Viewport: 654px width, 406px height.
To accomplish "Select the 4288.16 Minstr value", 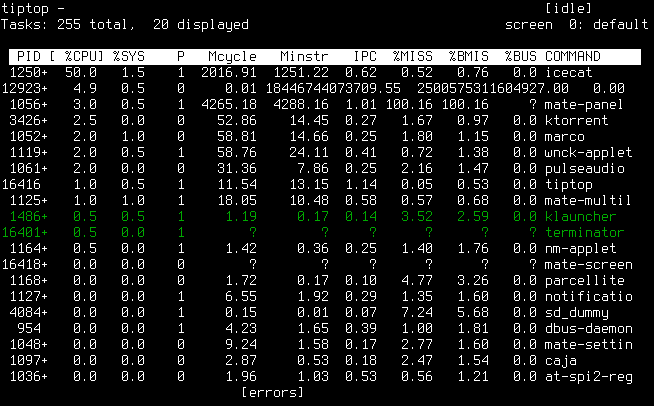I will point(301,105).
